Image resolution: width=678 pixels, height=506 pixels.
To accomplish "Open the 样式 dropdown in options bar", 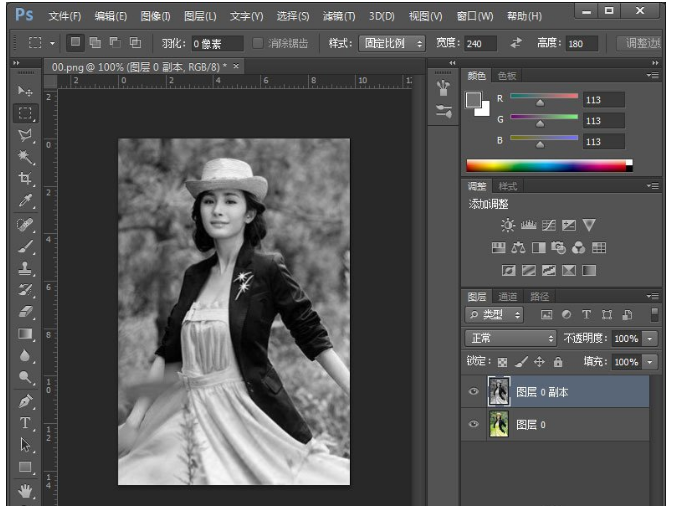I will (x=392, y=44).
